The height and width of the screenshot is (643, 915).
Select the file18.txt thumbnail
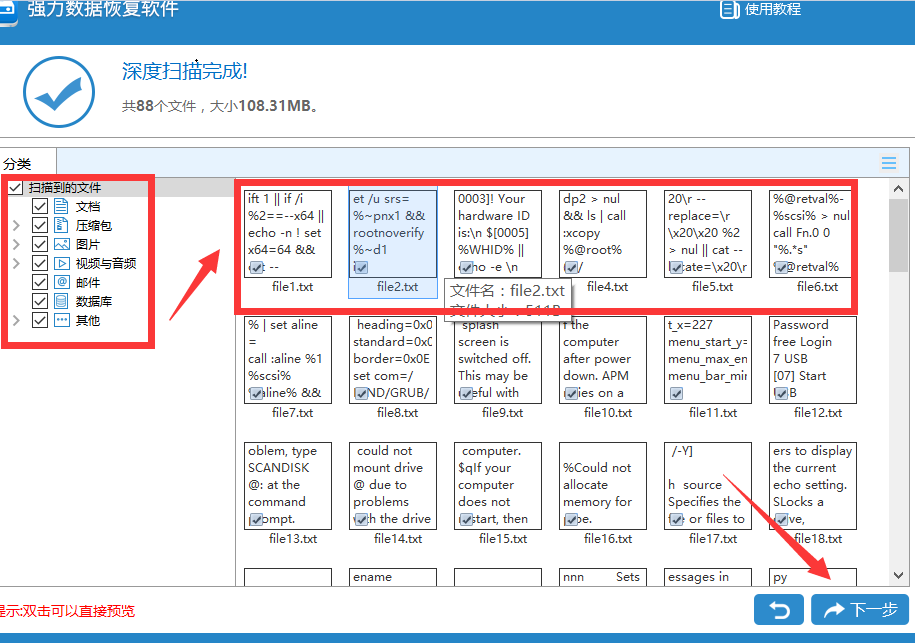[813, 486]
